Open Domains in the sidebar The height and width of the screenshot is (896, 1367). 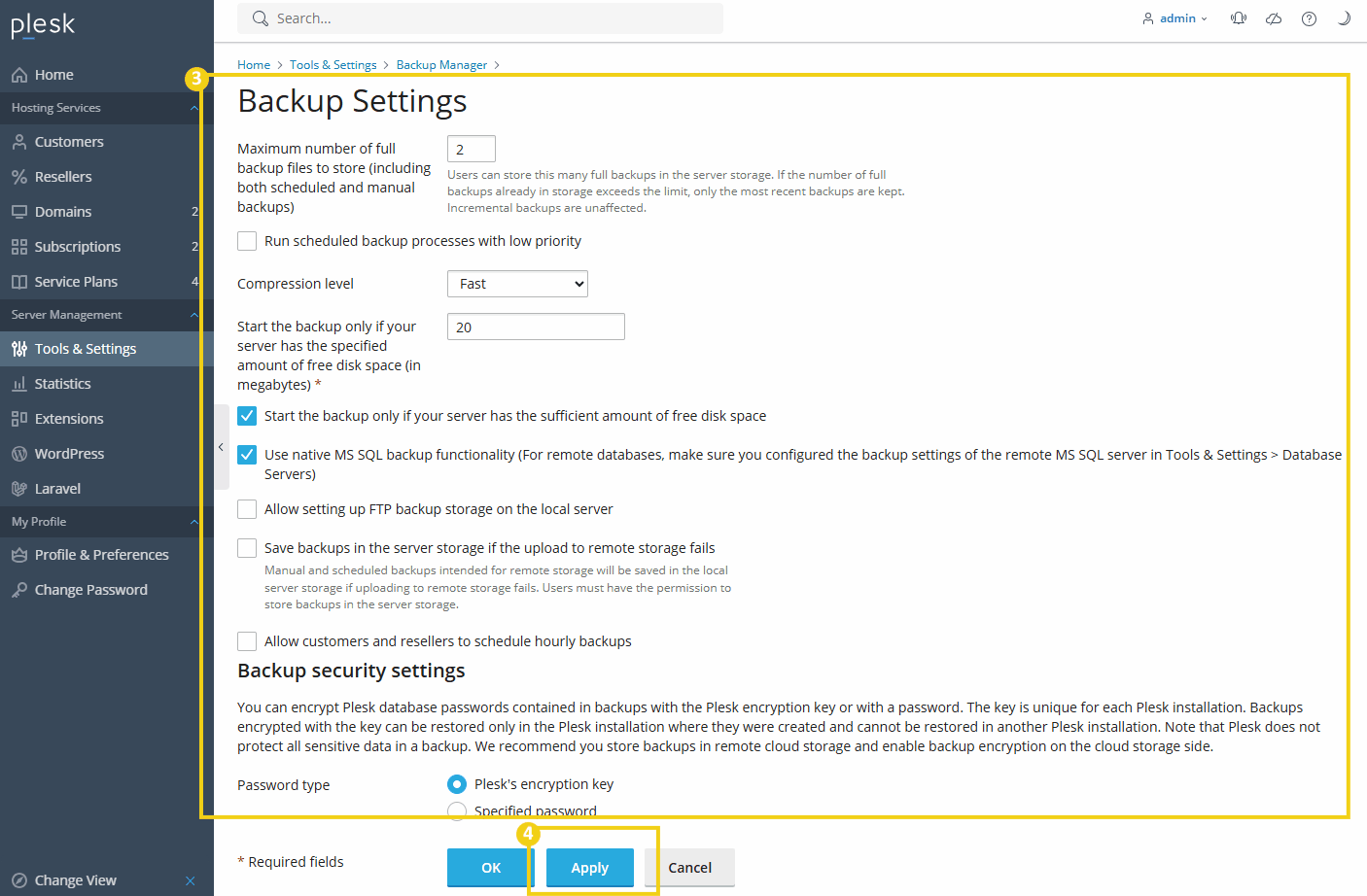63,212
